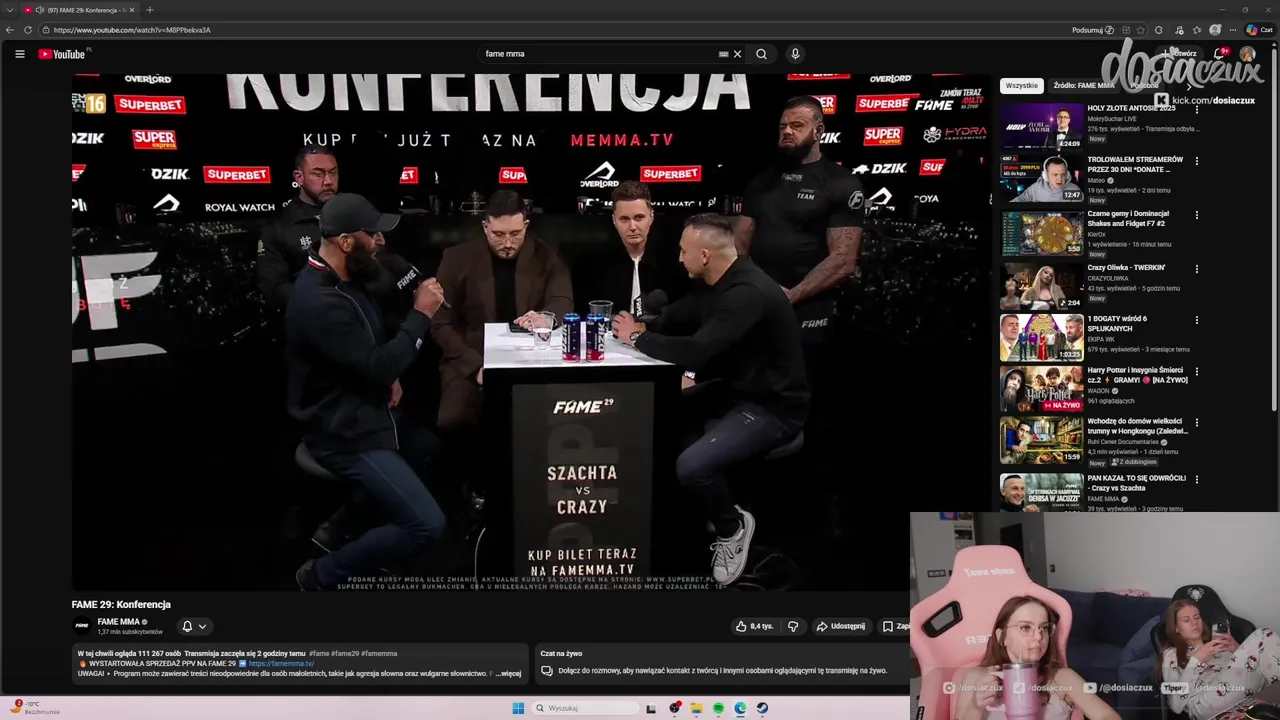Image resolution: width=1280 pixels, height=720 pixels.
Task: Click the browser address bar URL
Action: pos(132,30)
